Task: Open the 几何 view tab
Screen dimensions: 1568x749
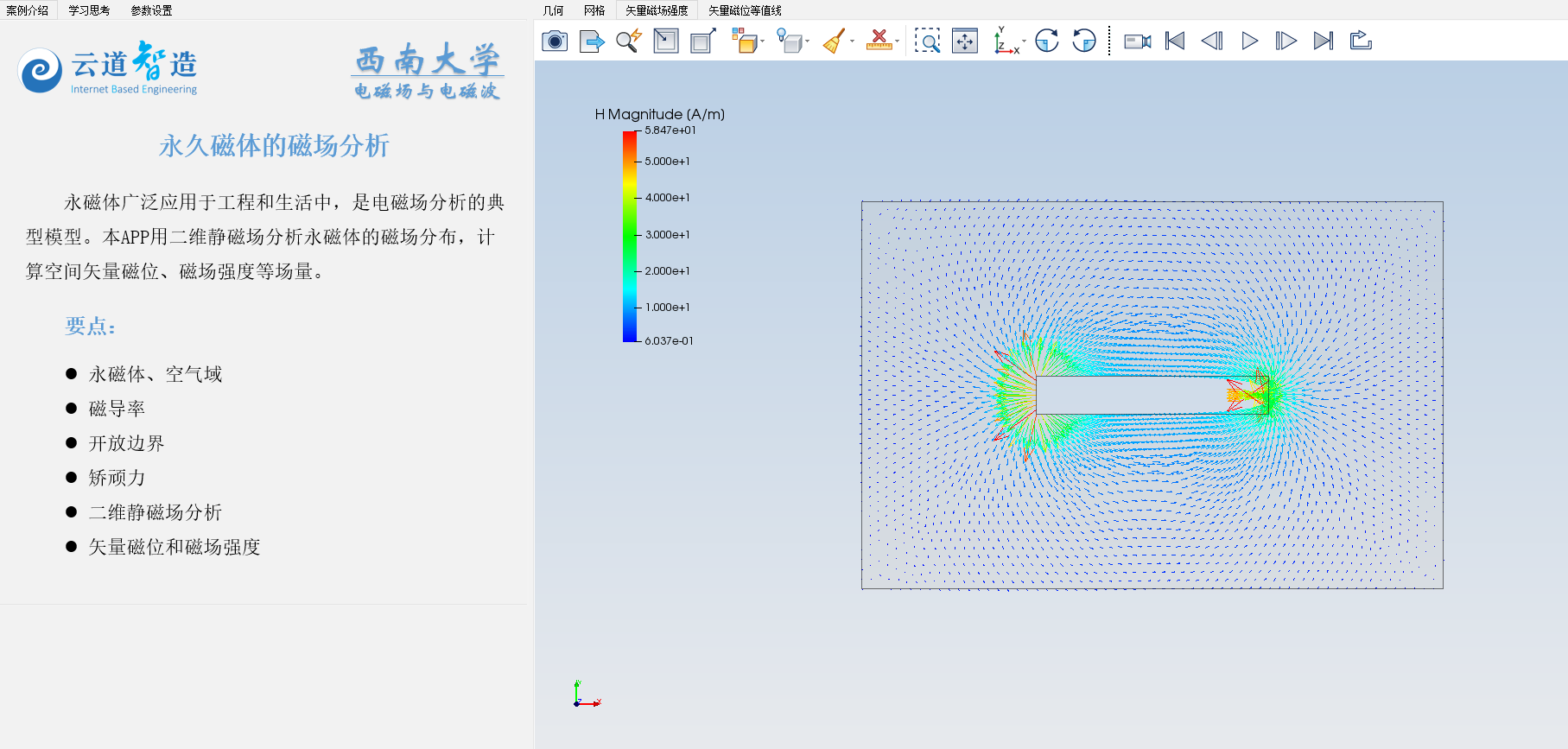Action: [554, 10]
